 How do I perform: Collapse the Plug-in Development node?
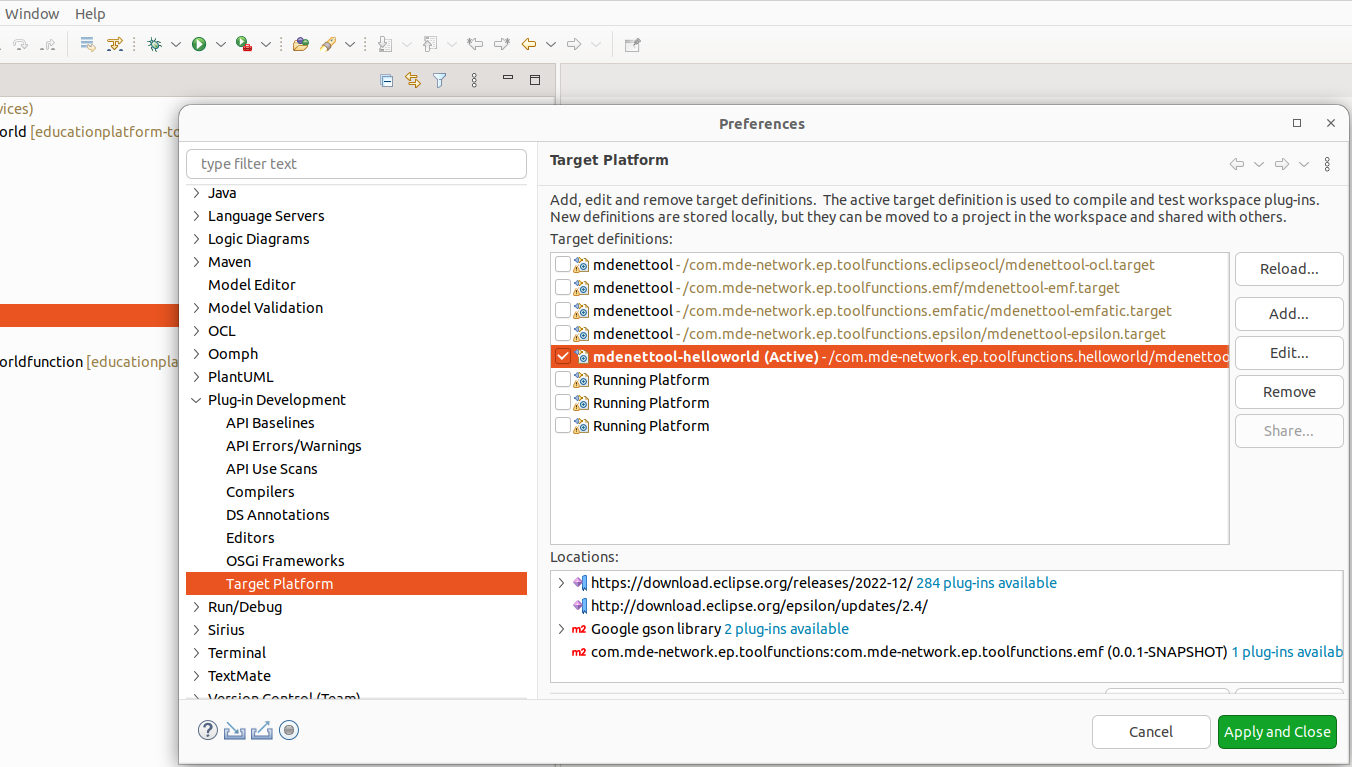pyautogui.click(x=196, y=400)
